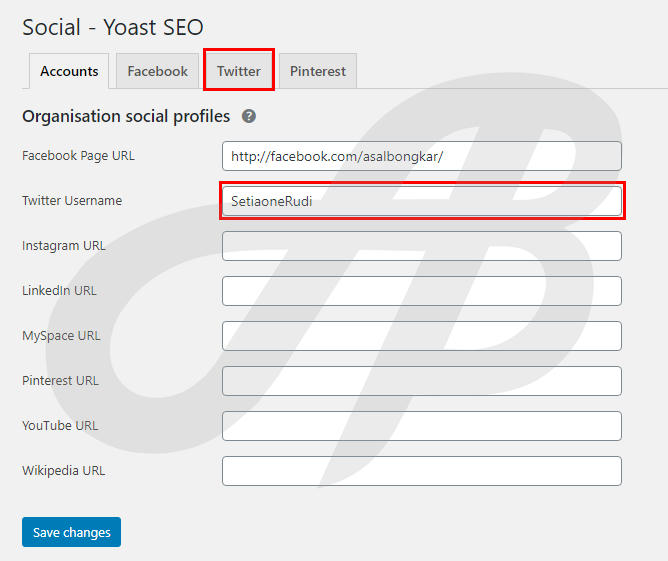
Task: Click the Facebook Page URL label
Action: [78, 156]
